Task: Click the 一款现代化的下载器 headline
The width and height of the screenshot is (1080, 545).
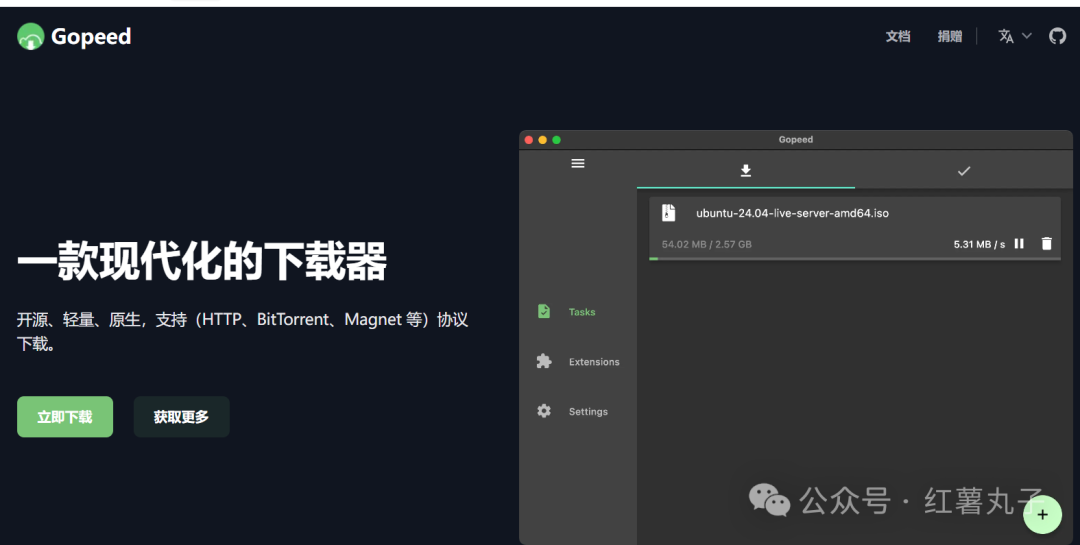Action: [x=202, y=261]
